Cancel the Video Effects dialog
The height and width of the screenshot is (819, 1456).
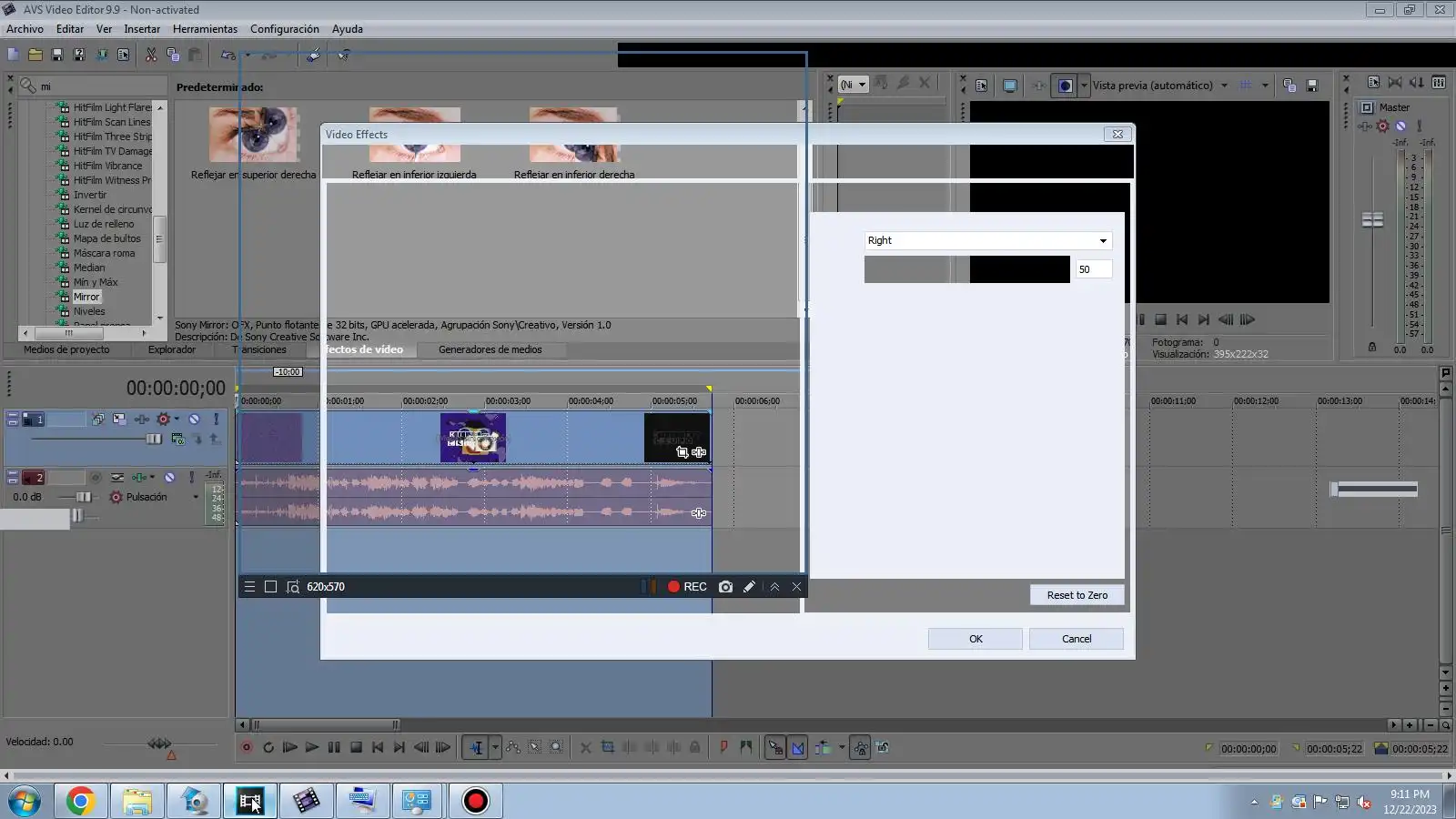(1077, 639)
